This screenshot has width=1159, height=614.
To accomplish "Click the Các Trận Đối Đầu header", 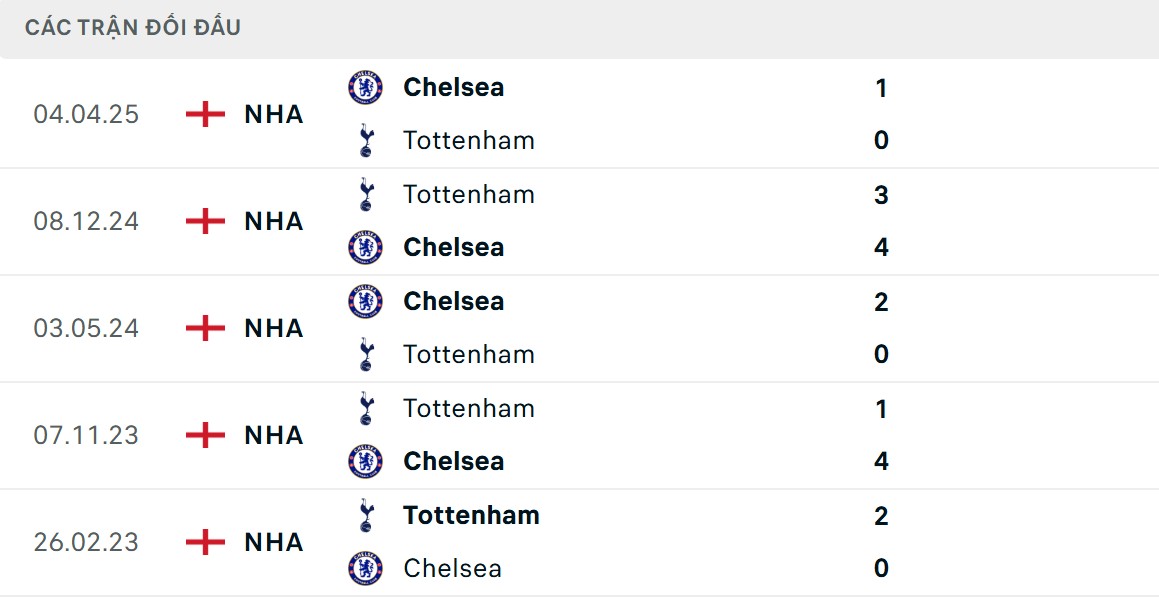I will click(x=133, y=28).
